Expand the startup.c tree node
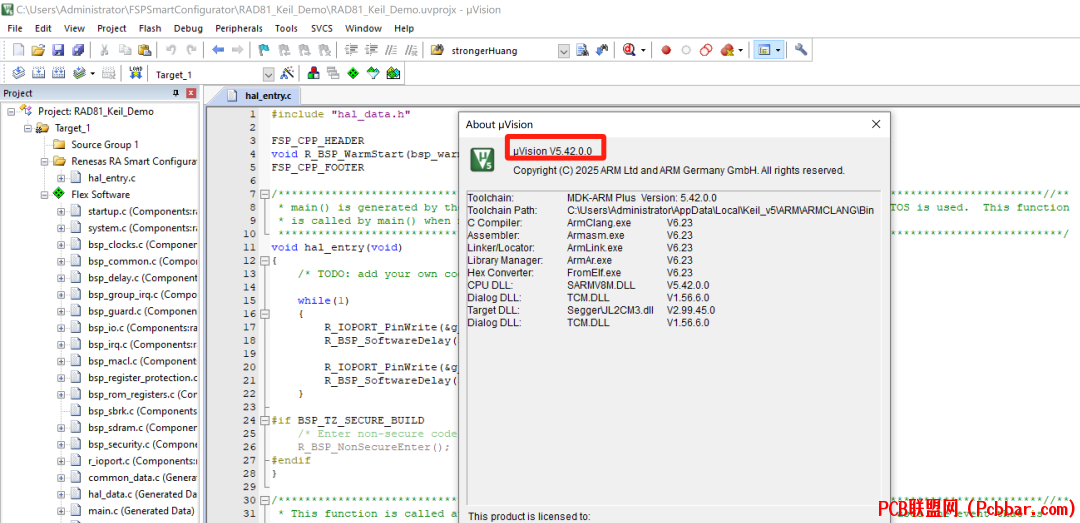This screenshot has height=523, width=1080. tap(61, 211)
